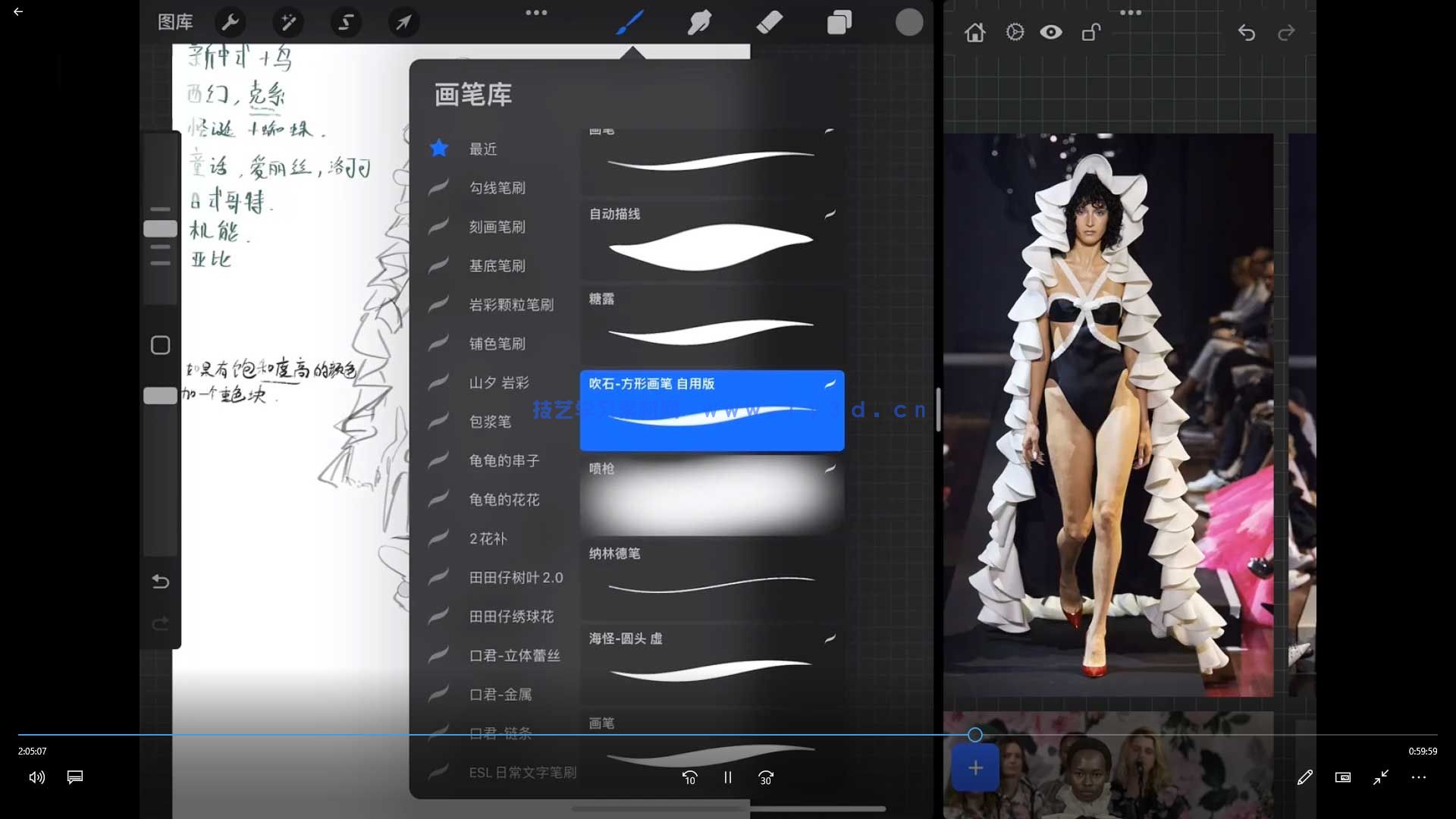This screenshot has width=1456, height=819.
Task: Open the Layers panel
Action: pos(839,22)
